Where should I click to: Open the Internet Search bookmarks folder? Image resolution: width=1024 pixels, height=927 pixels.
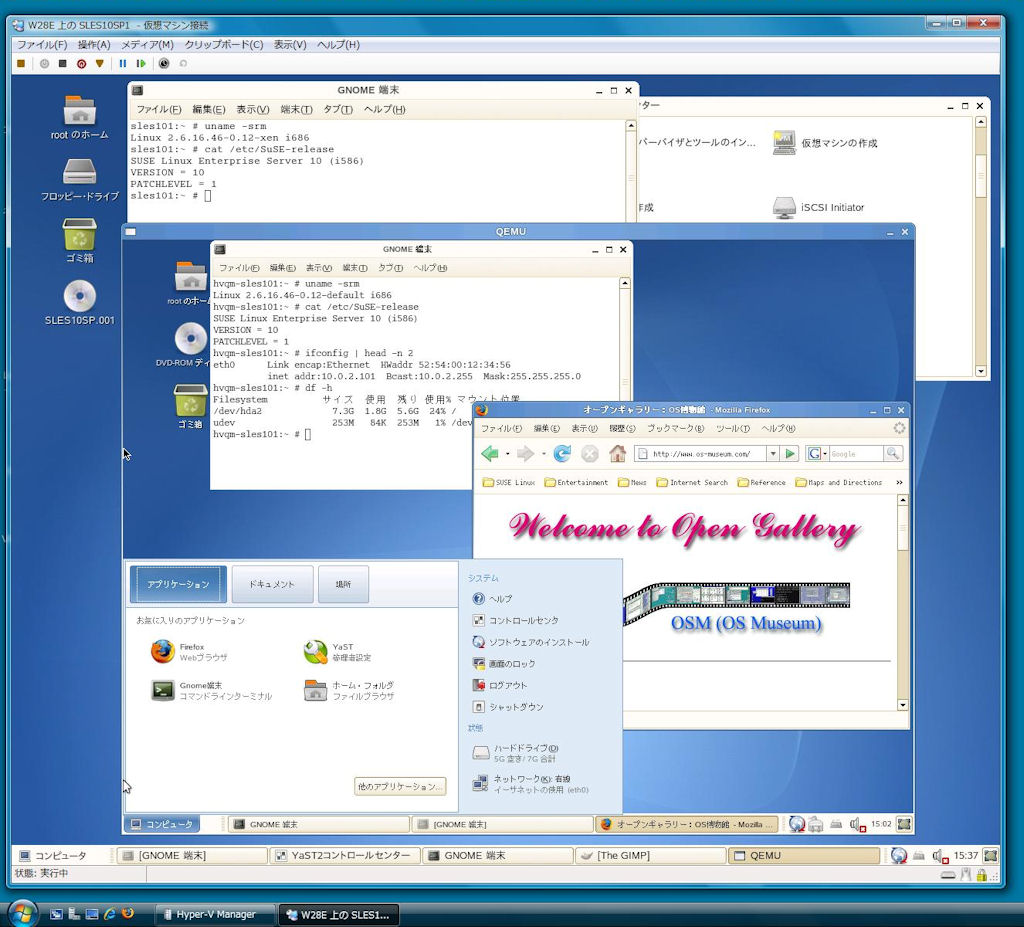point(692,483)
